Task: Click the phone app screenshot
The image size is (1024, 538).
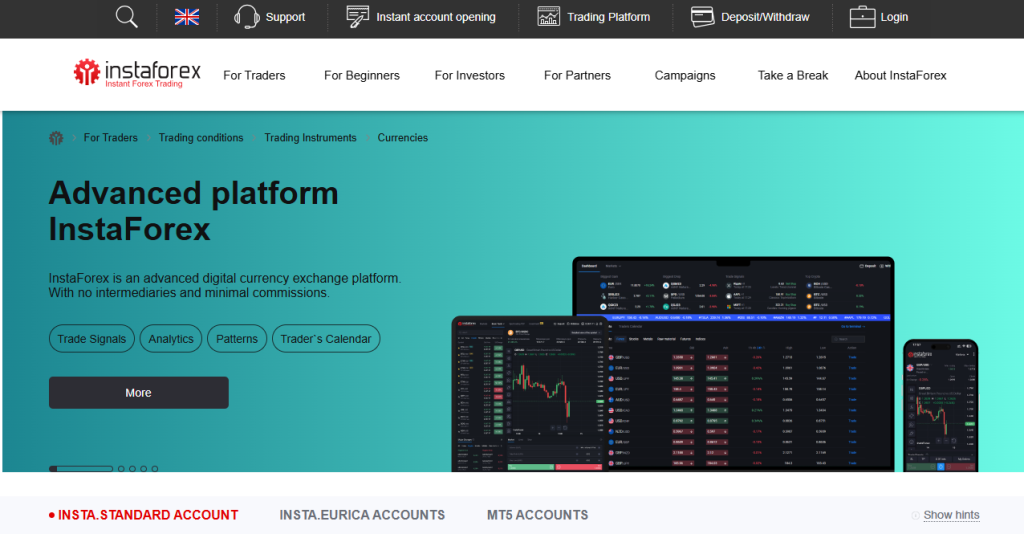Action: (x=940, y=405)
